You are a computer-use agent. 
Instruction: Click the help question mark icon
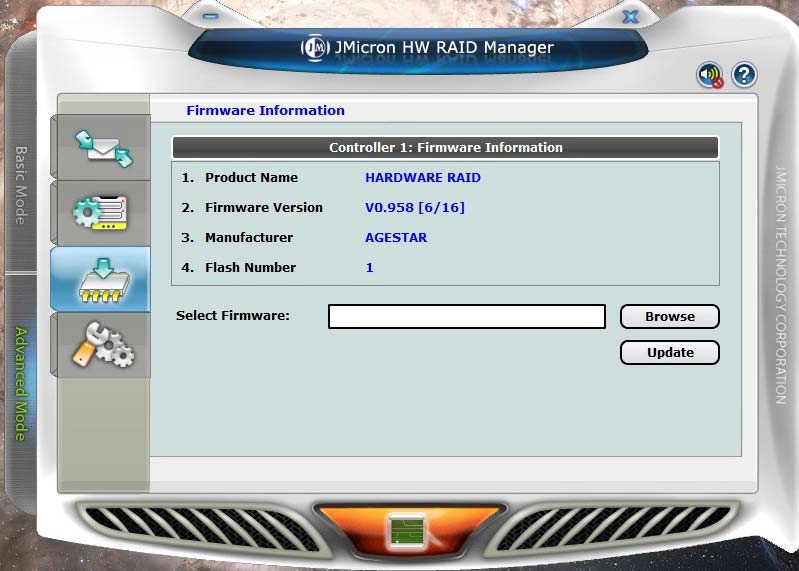pos(743,75)
